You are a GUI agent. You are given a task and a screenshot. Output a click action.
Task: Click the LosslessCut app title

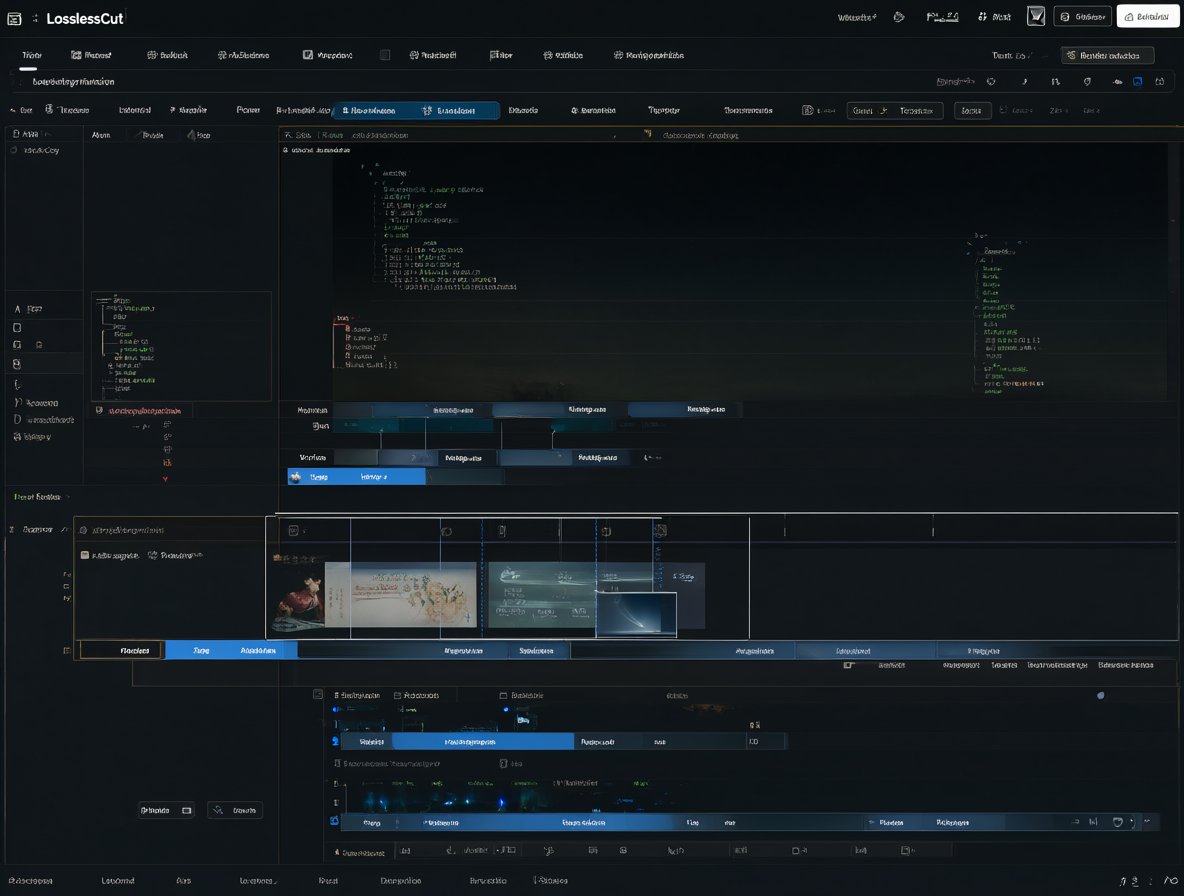[x=85, y=19]
